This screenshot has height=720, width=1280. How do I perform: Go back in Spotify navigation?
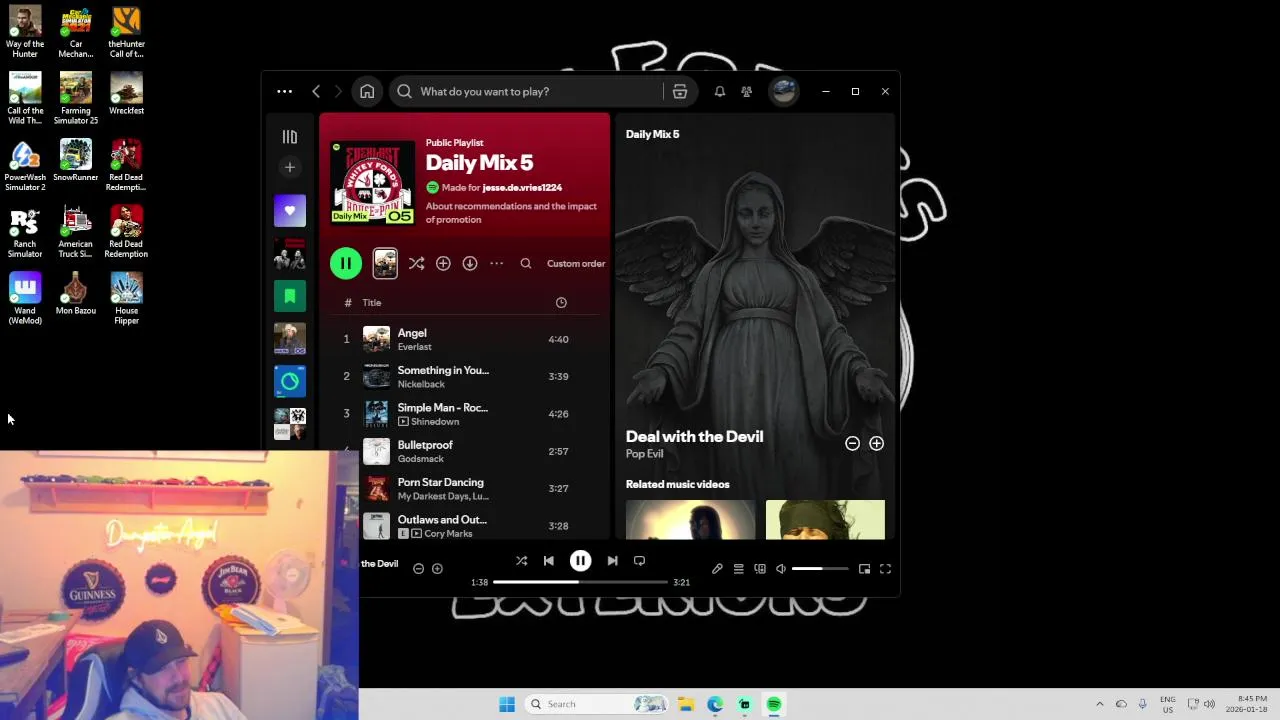[316, 91]
